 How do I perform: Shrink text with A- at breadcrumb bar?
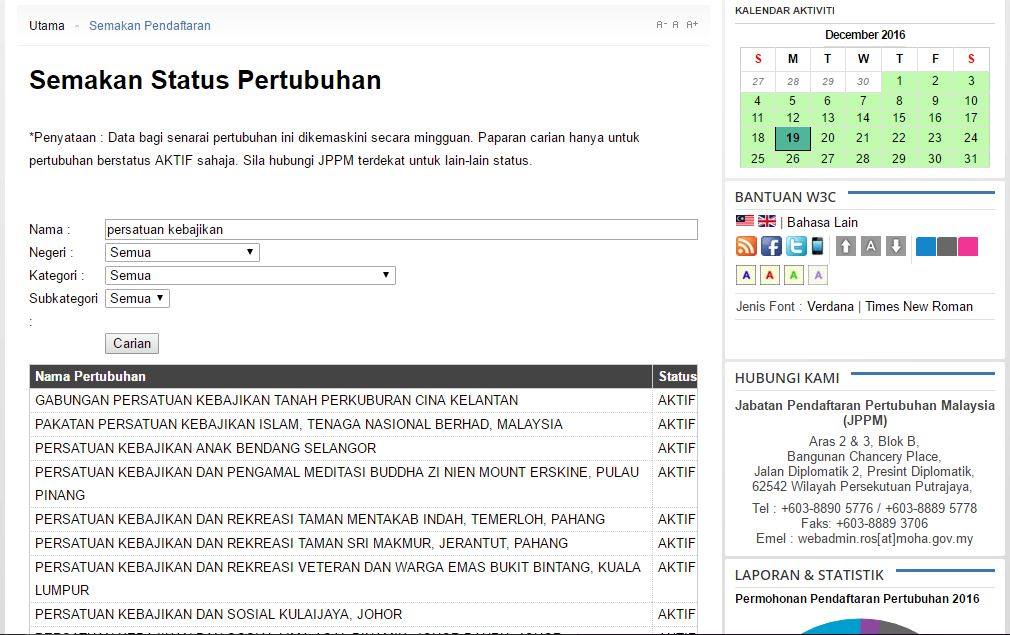point(661,24)
